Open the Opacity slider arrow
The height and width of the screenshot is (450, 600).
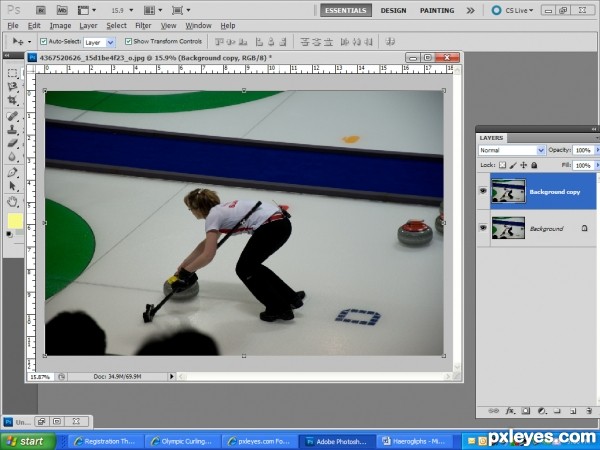coord(597,150)
